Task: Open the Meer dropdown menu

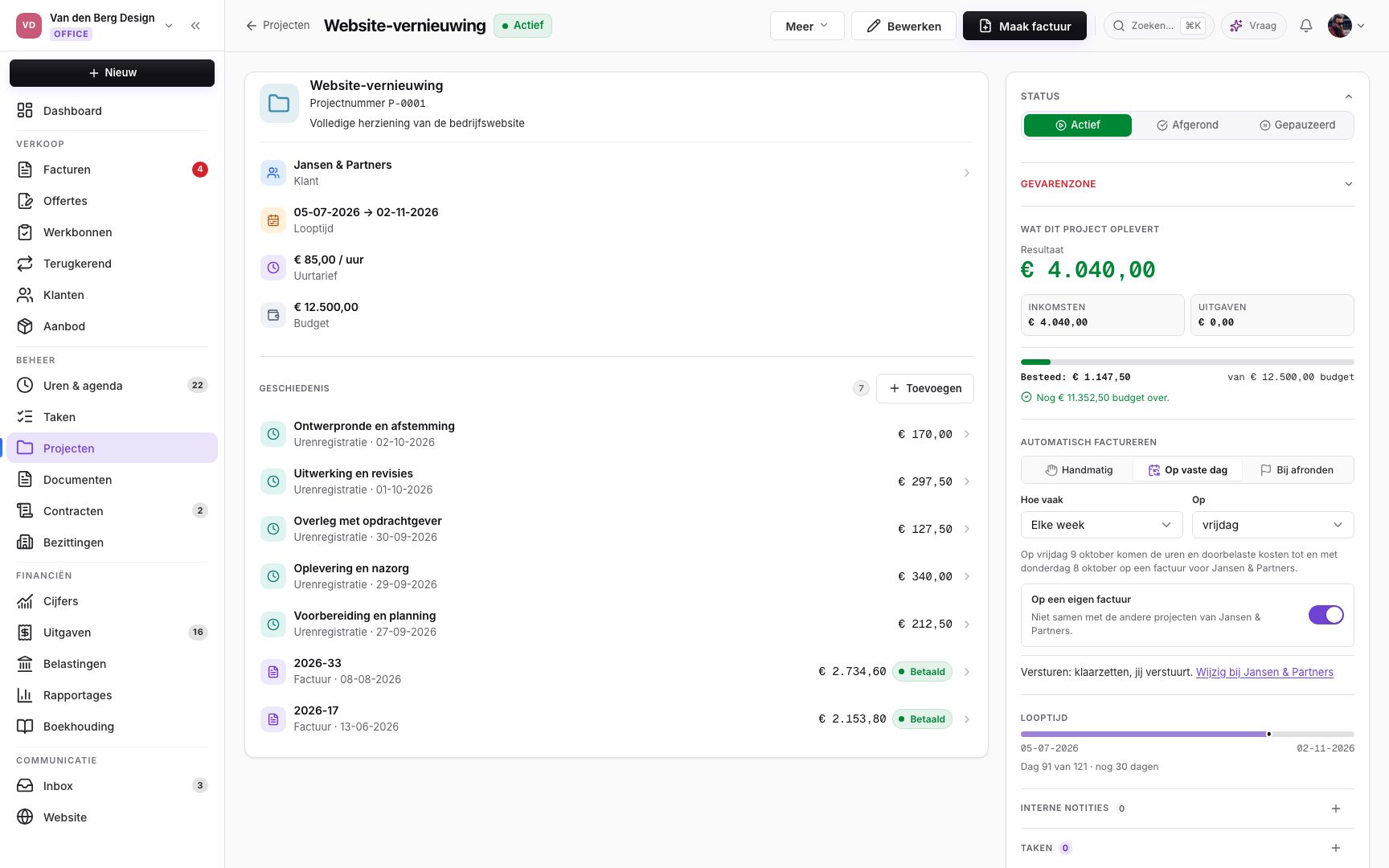Action: click(x=807, y=26)
